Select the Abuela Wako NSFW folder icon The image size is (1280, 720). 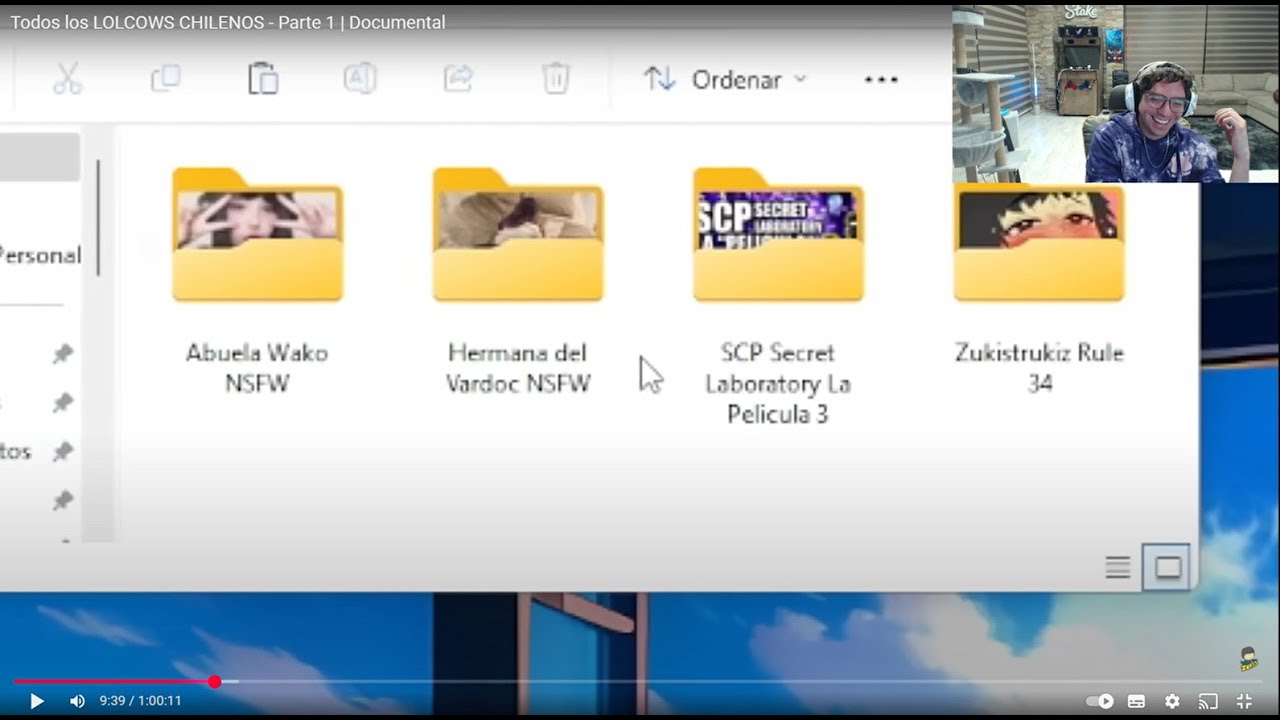click(258, 235)
